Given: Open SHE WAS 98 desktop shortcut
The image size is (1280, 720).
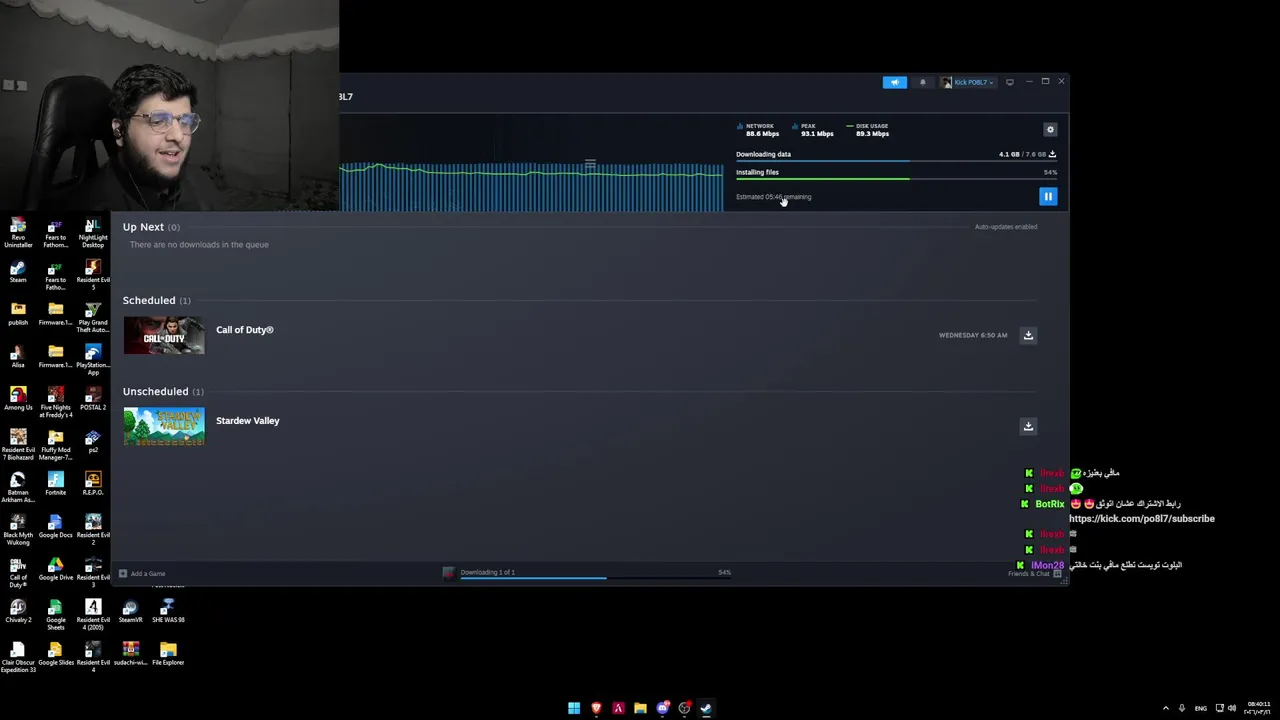Looking at the screenshot, I should tap(168, 611).
